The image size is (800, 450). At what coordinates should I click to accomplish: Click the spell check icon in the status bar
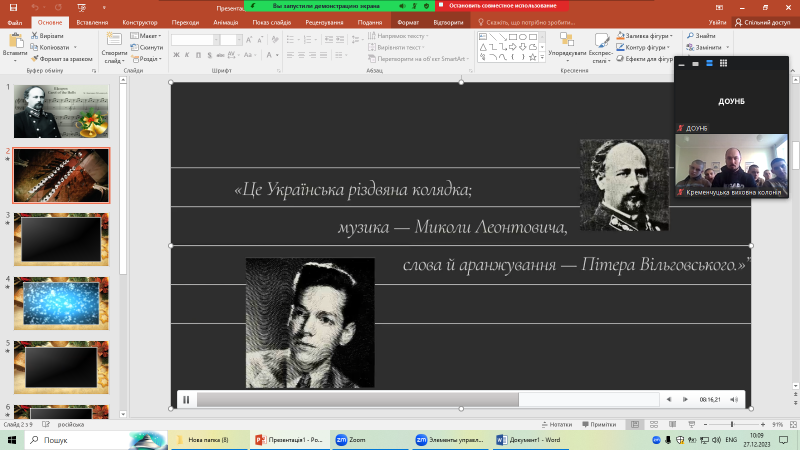[46, 424]
